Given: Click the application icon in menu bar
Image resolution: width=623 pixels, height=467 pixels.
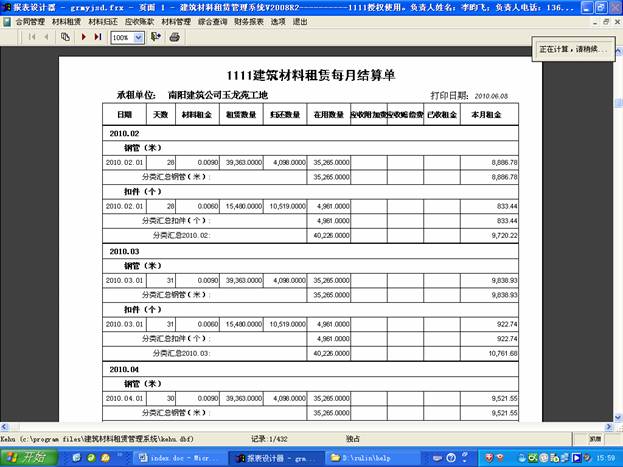Looking at the screenshot, I should point(7,20).
